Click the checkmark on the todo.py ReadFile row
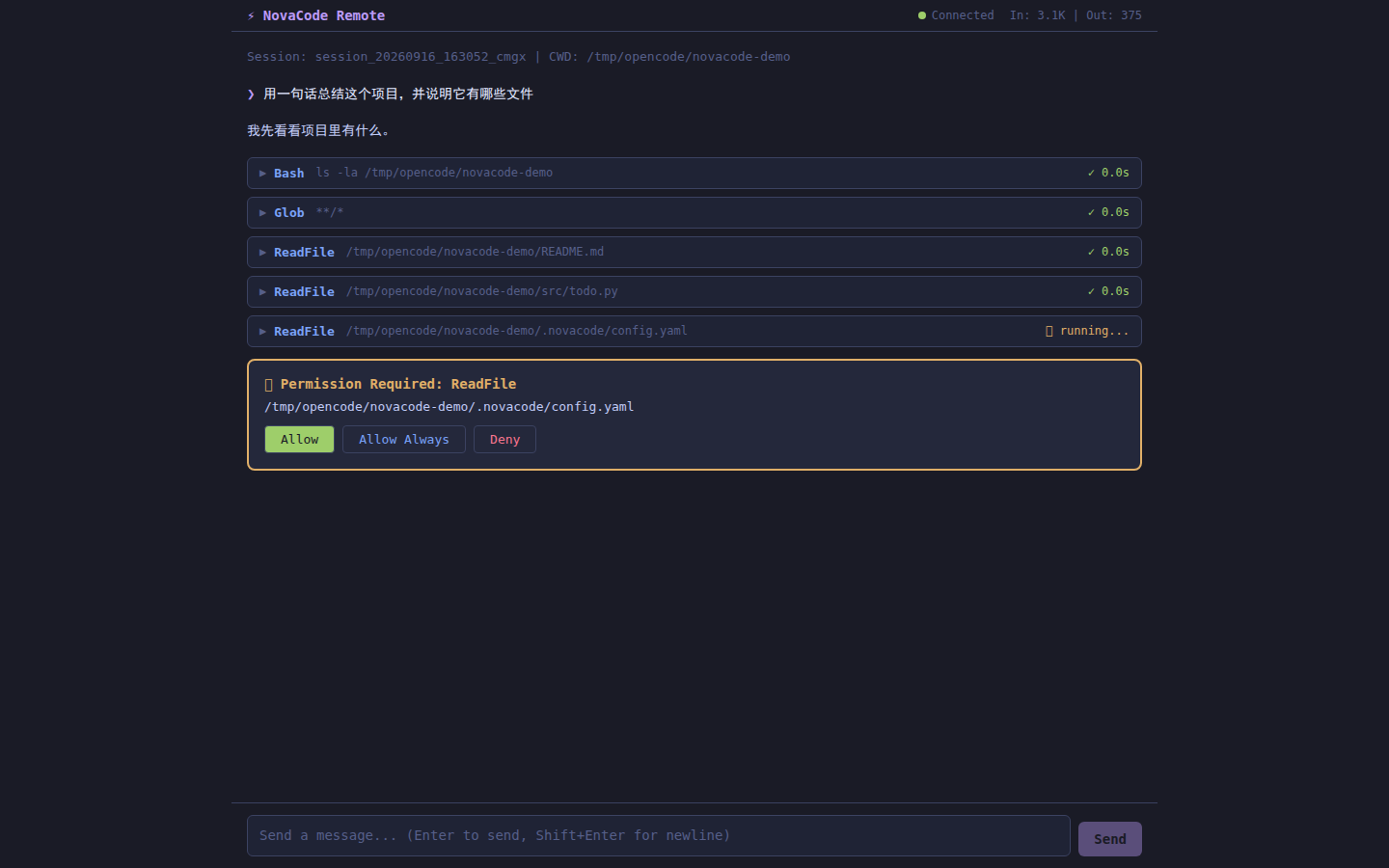This screenshot has height=868, width=1389. click(1091, 291)
